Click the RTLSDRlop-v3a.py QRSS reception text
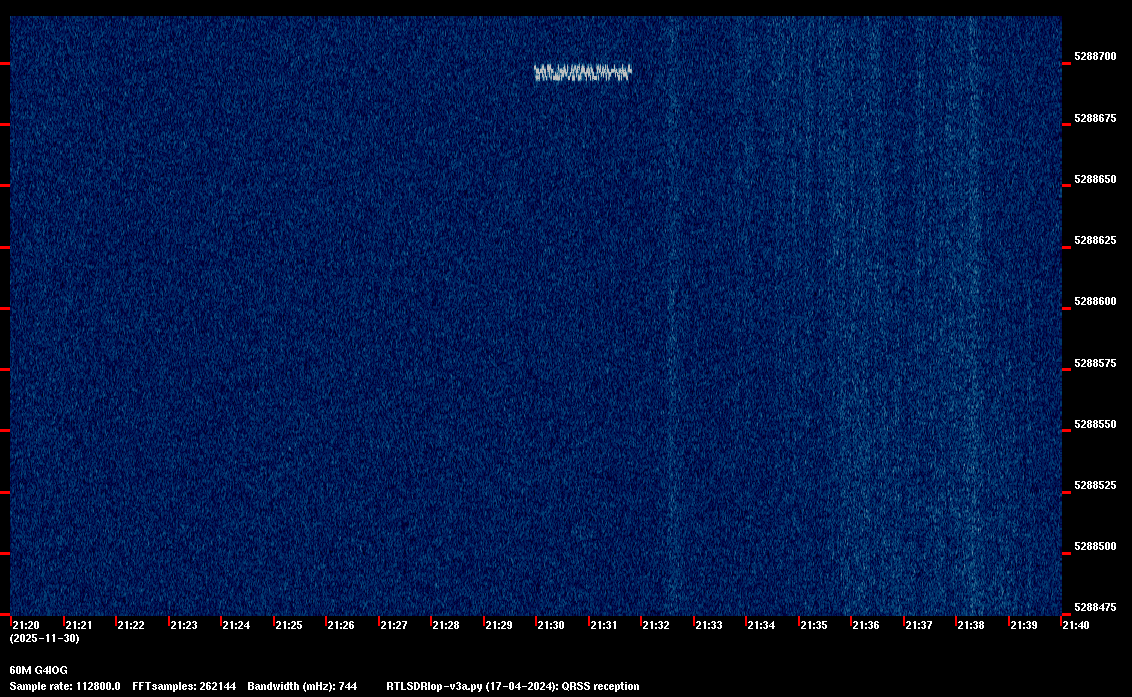Image resolution: width=1132 pixels, height=697 pixels. coord(513,686)
